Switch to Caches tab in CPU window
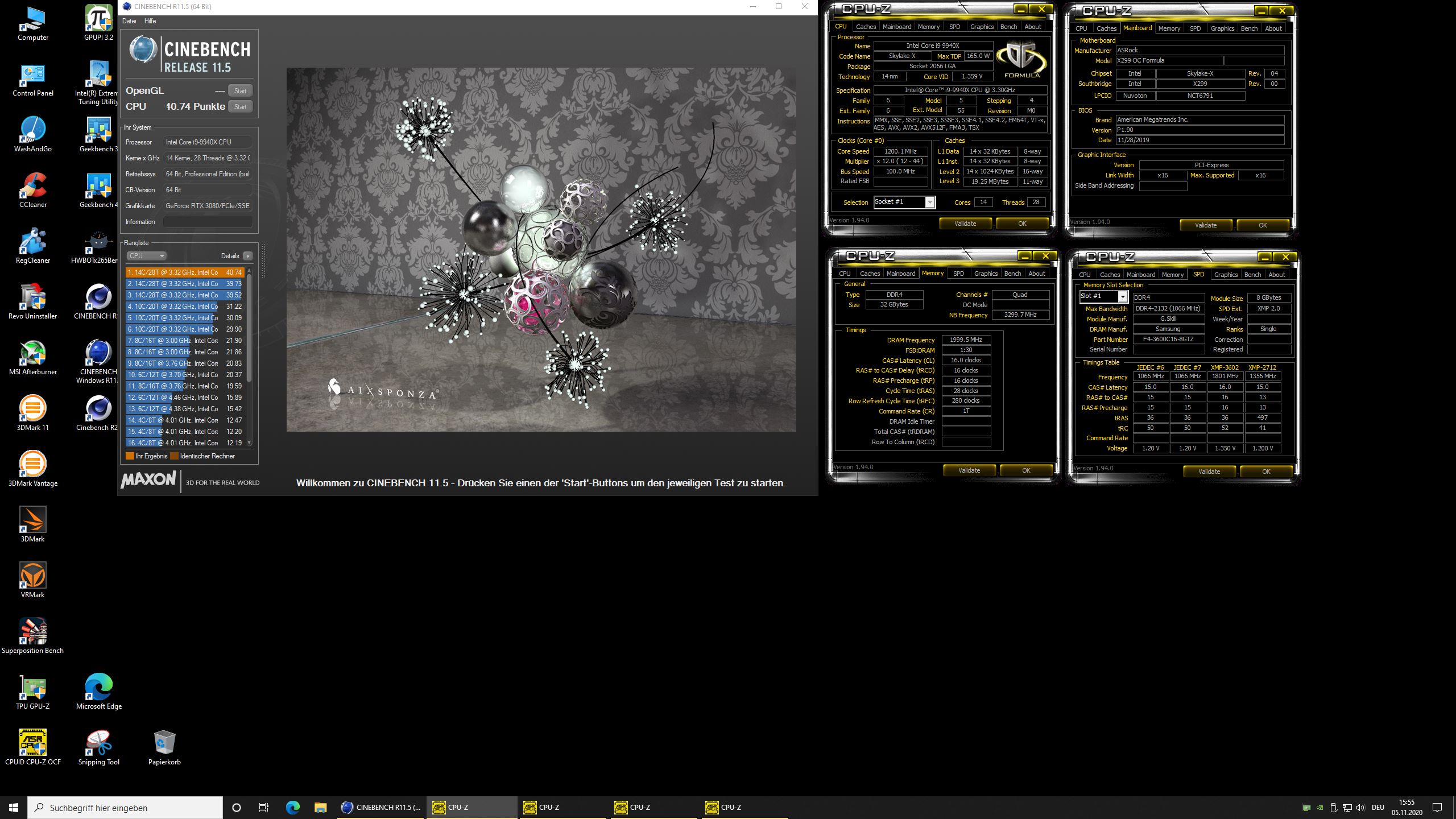This screenshot has width=1456, height=819. (866, 27)
